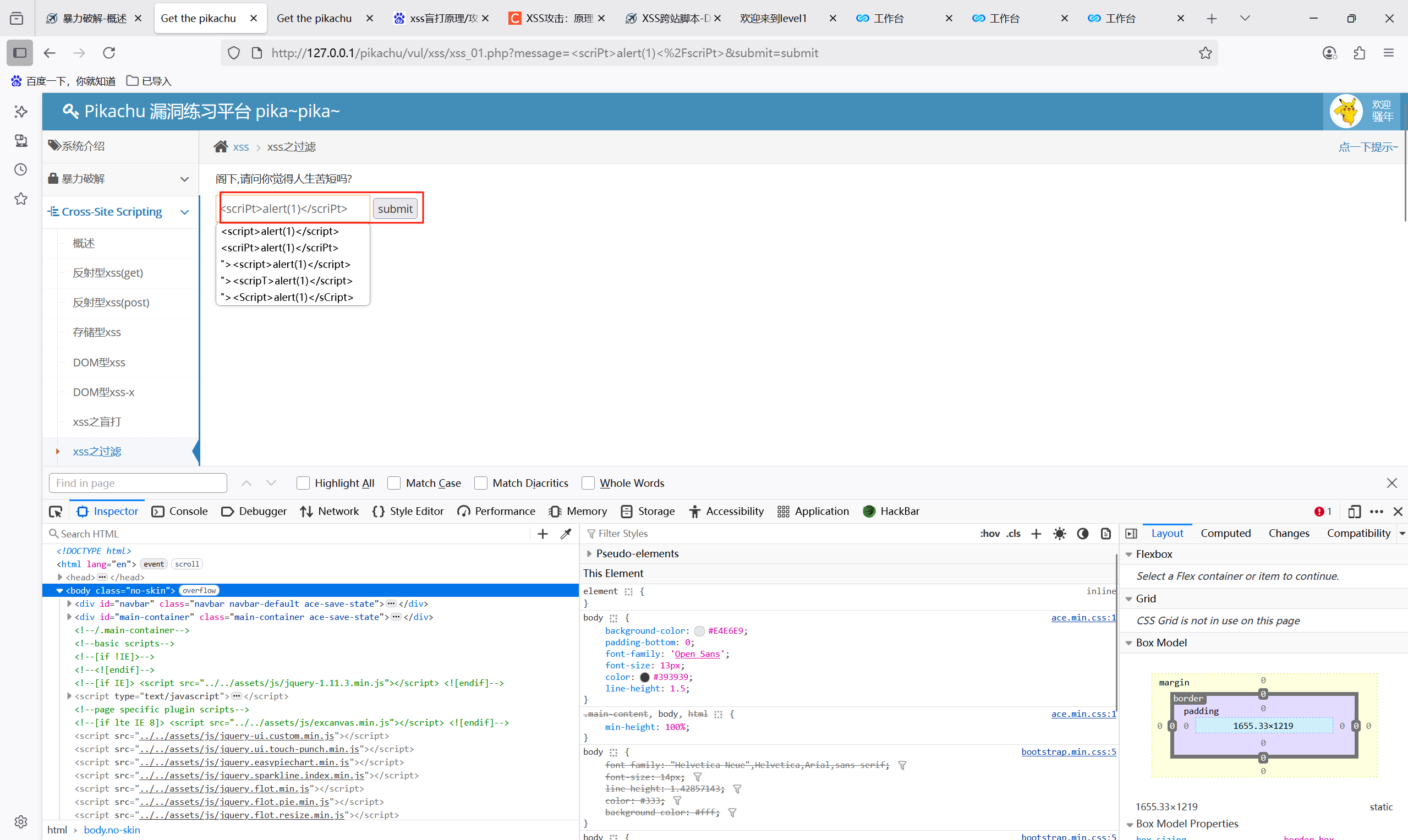Select "><scripT>alert(1)</script> suggestion
Screen dimensions: 1408x840
point(287,281)
